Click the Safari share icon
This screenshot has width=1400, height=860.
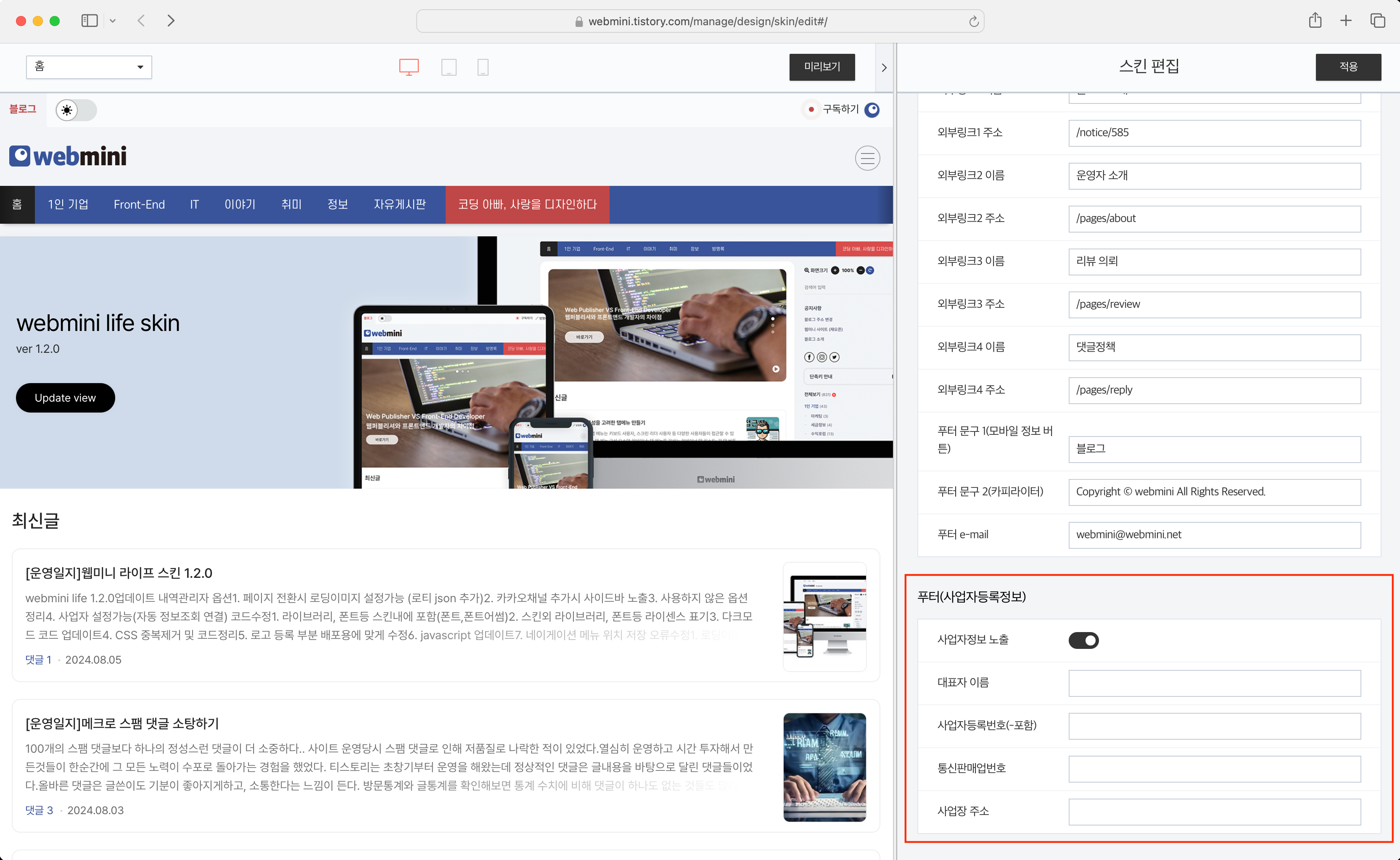pyautogui.click(x=1315, y=21)
